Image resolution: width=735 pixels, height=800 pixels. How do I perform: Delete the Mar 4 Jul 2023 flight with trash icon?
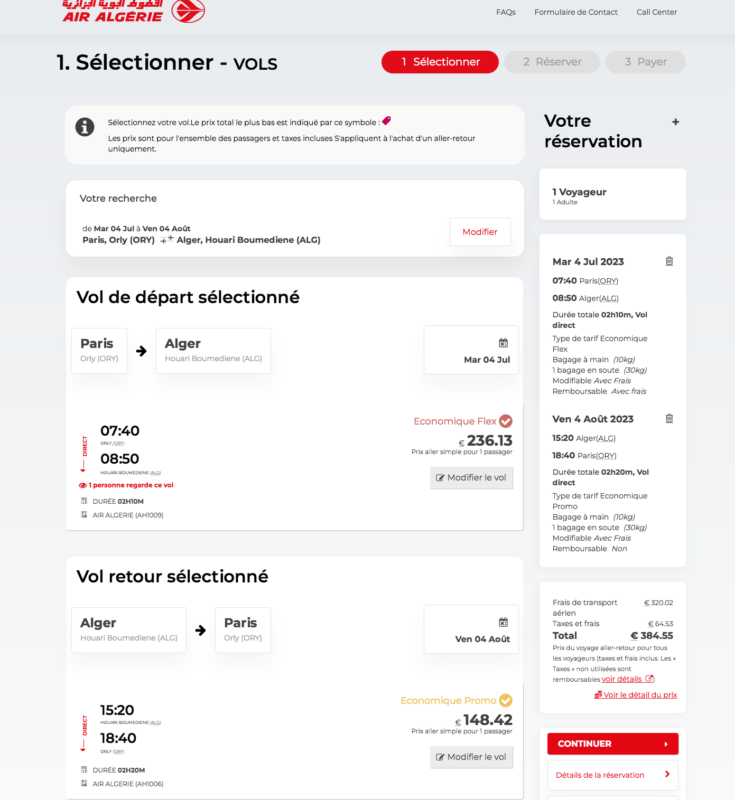pyautogui.click(x=669, y=261)
